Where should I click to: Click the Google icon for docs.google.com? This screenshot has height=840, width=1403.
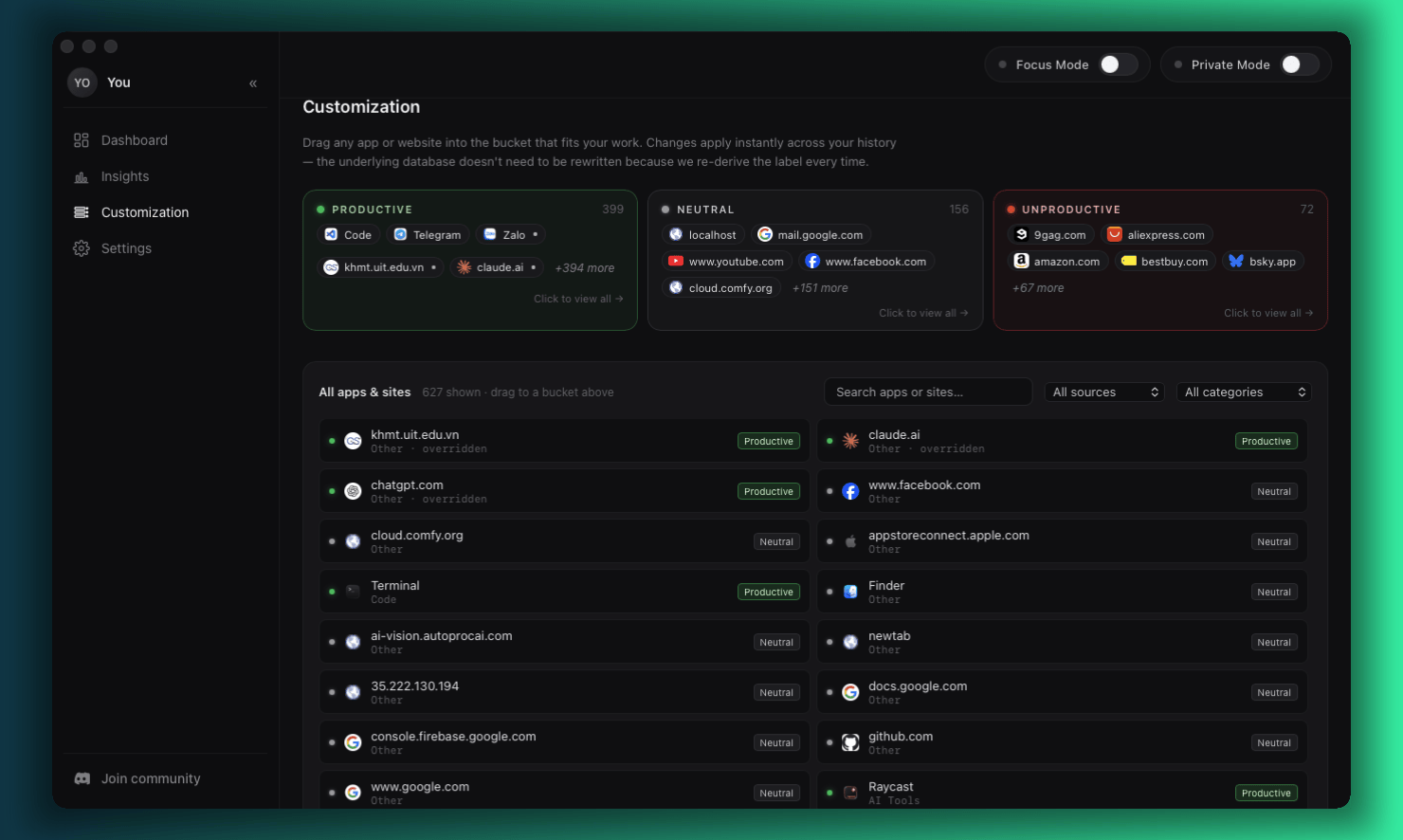[850, 692]
